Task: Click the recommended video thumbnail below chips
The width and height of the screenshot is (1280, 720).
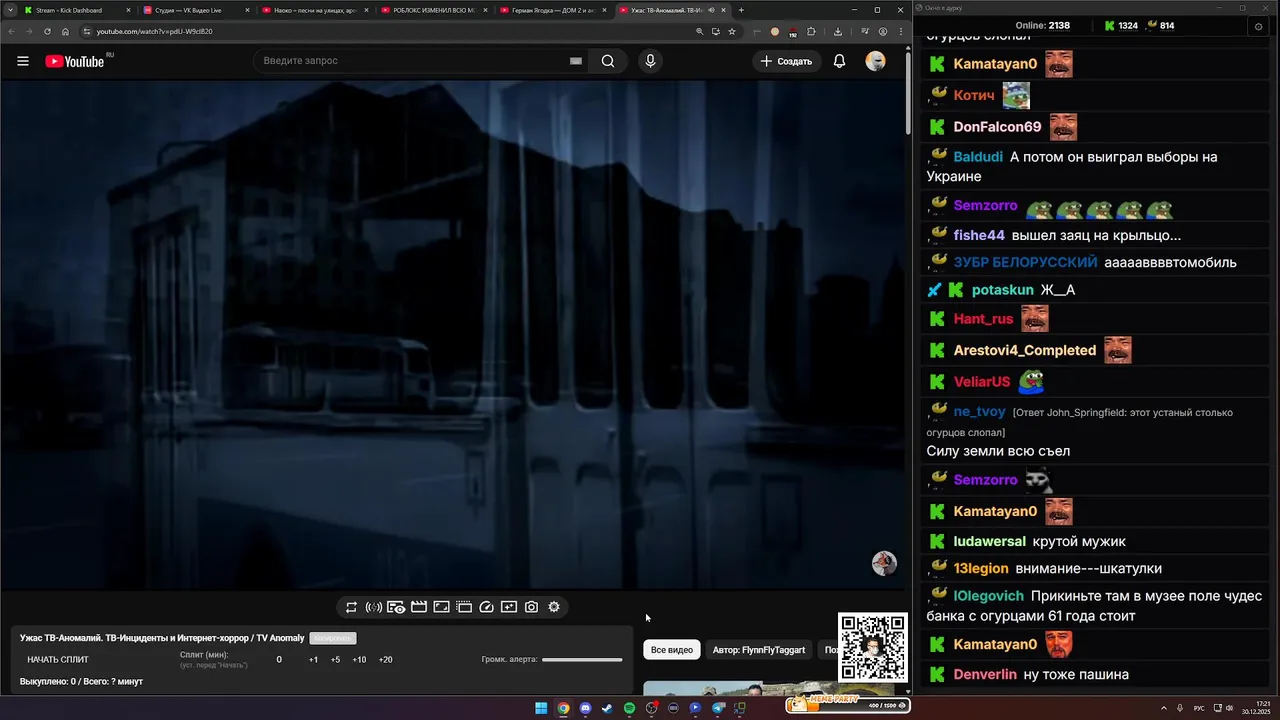Action: pos(768,688)
